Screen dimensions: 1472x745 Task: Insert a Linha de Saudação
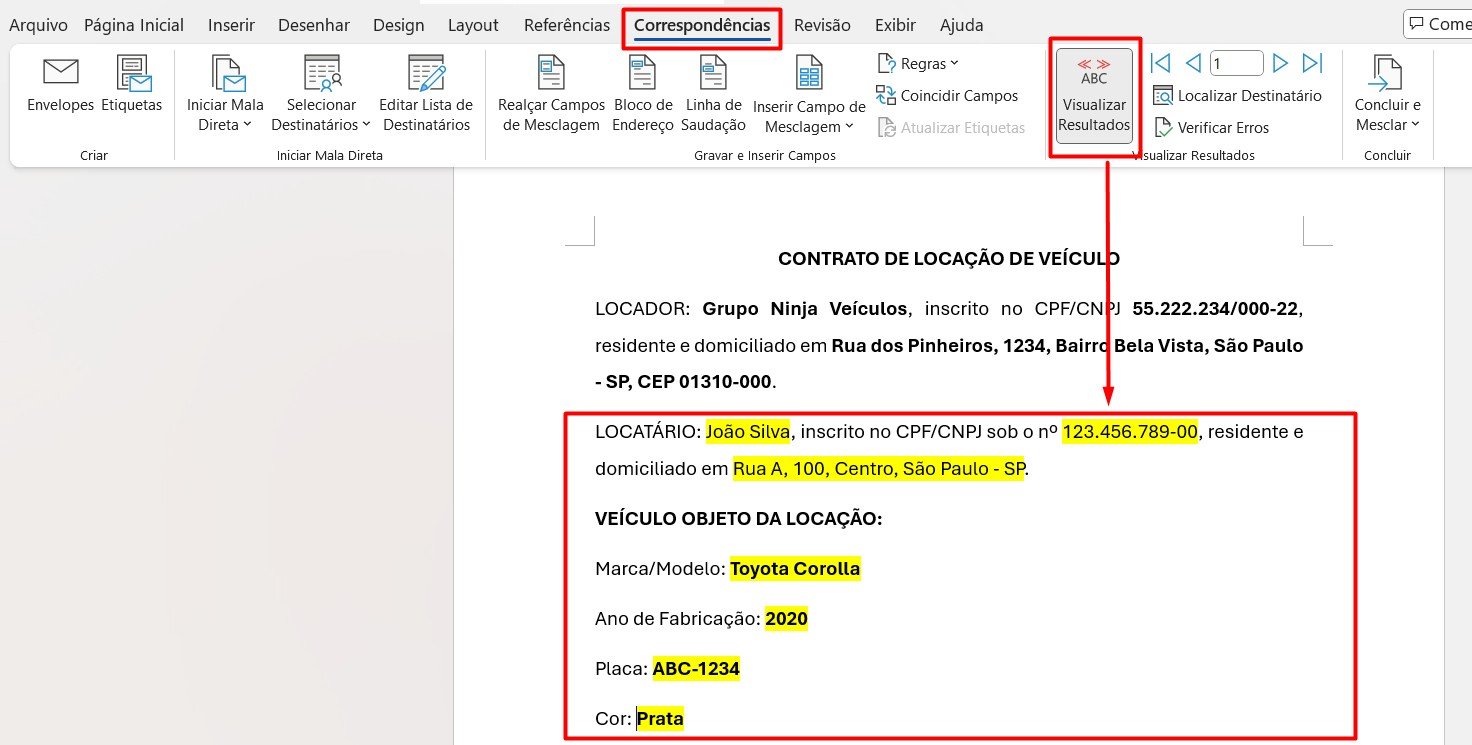713,95
